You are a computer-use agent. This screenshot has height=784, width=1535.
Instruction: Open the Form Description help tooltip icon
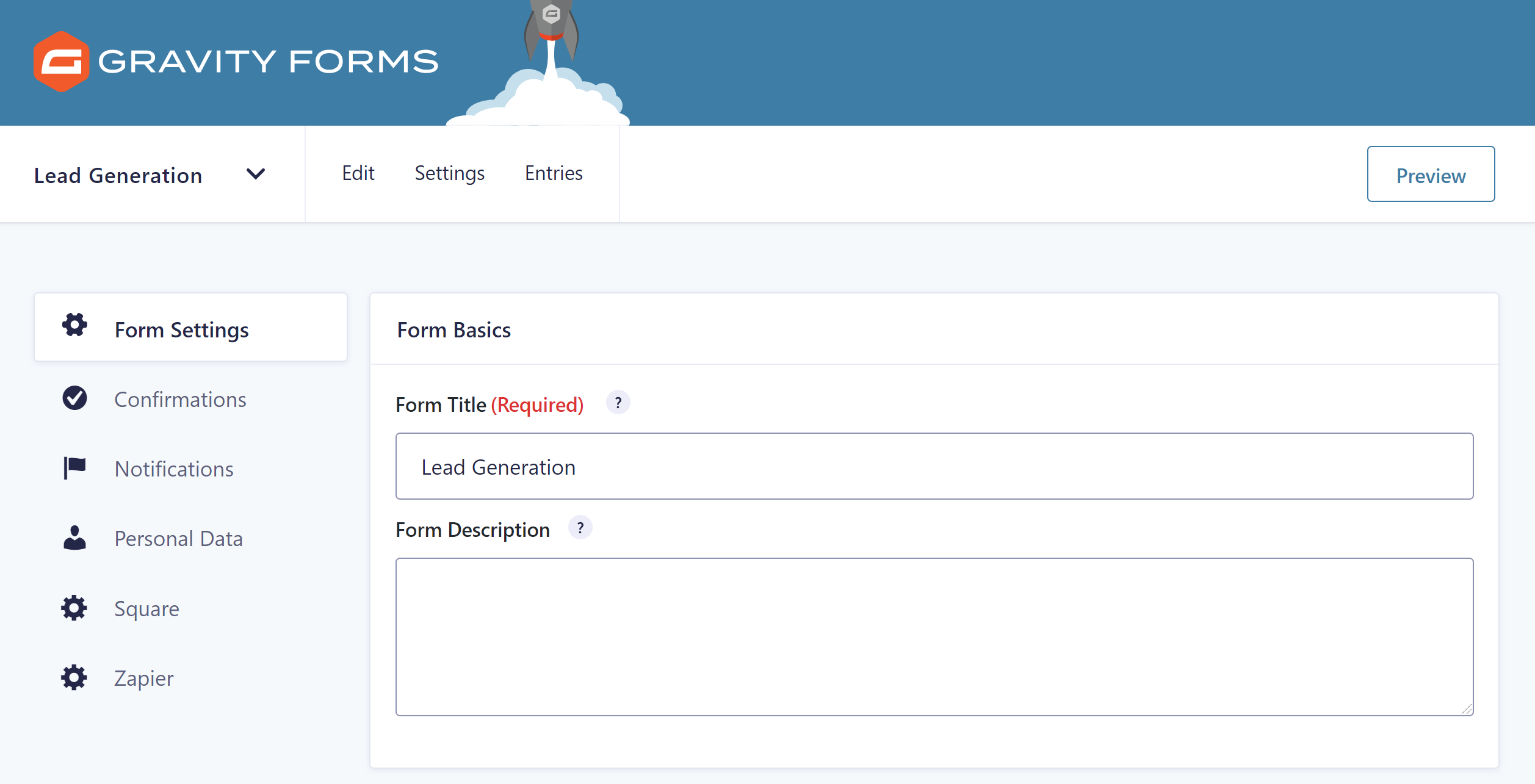click(580, 528)
